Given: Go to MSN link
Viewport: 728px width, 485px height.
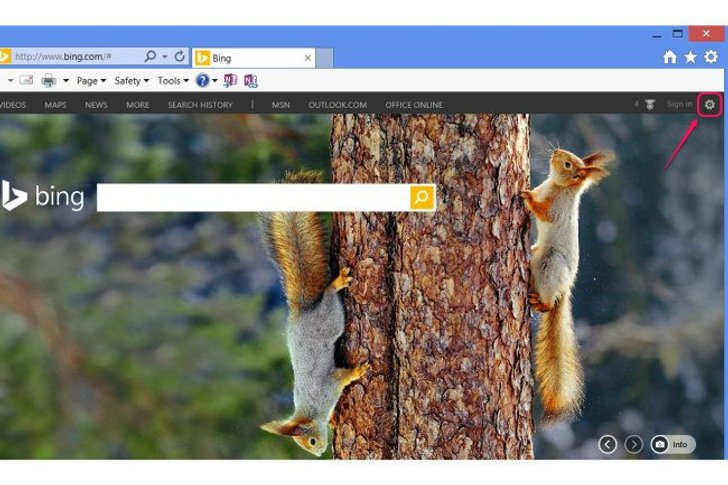Looking at the screenshot, I should click(x=281, y=105).
